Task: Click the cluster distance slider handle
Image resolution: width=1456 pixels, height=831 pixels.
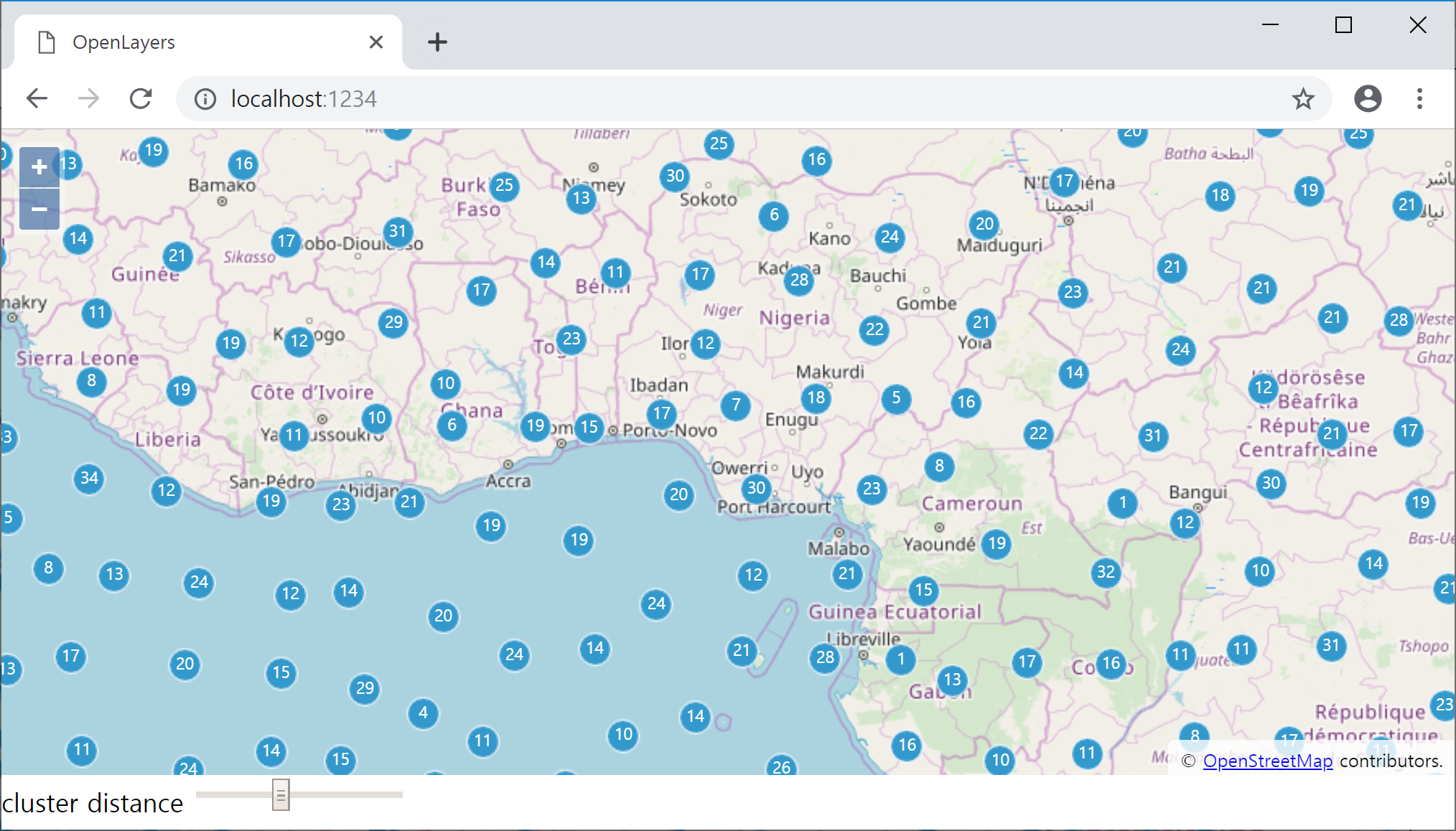Action: coord(281,794)
